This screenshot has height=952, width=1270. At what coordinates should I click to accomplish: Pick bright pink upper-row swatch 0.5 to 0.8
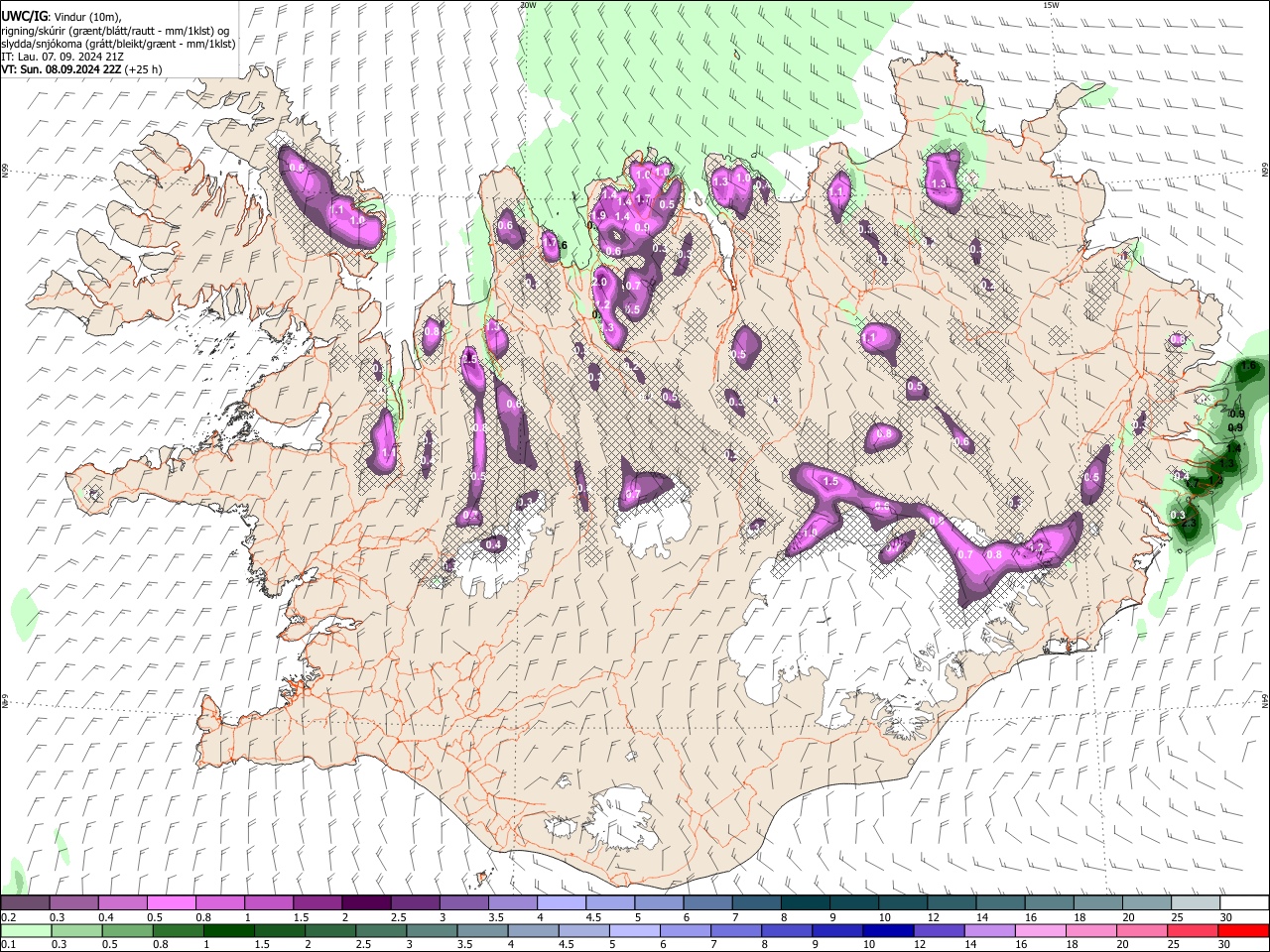tap(171, 902)
